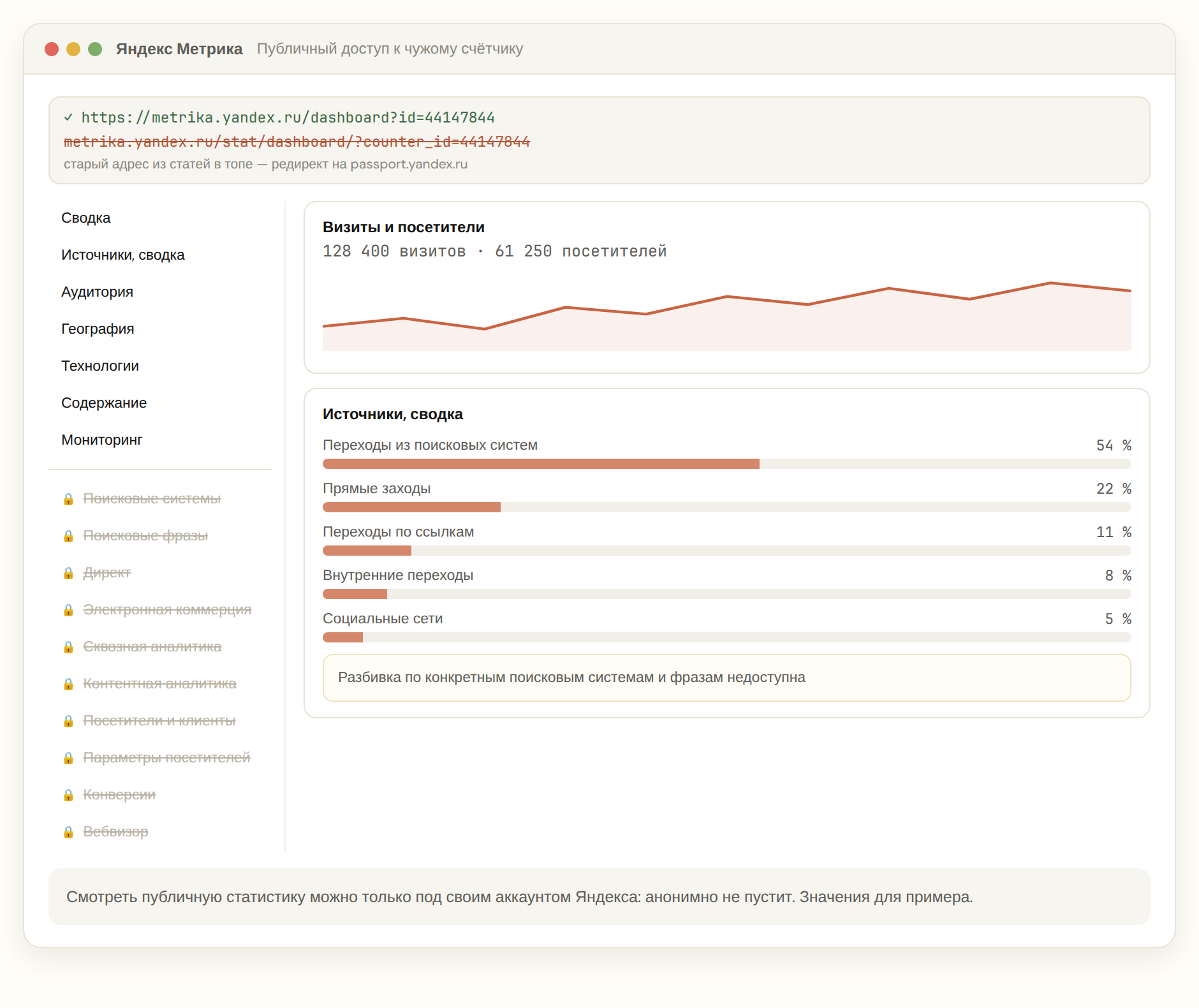Go to the Аудитория section
The height and width of the screenshot is (1008, 1199).
(97, 292)
